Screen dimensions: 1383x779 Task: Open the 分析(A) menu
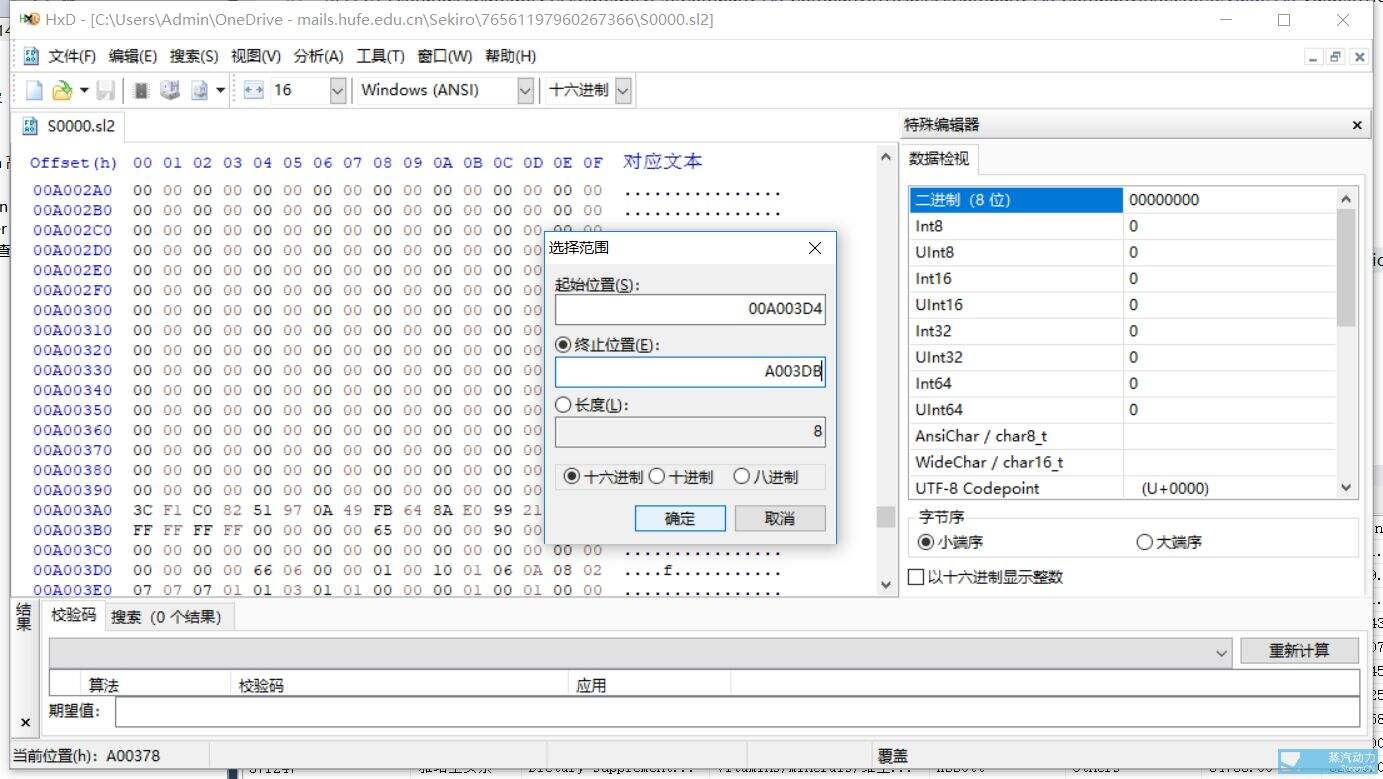tap(318, 56)
